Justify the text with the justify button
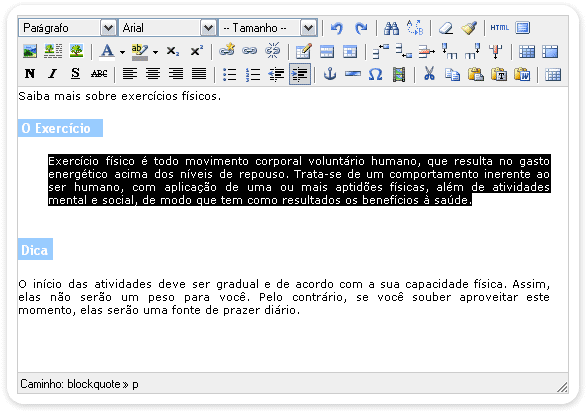The image size is (587, 413). pos(199,74)
